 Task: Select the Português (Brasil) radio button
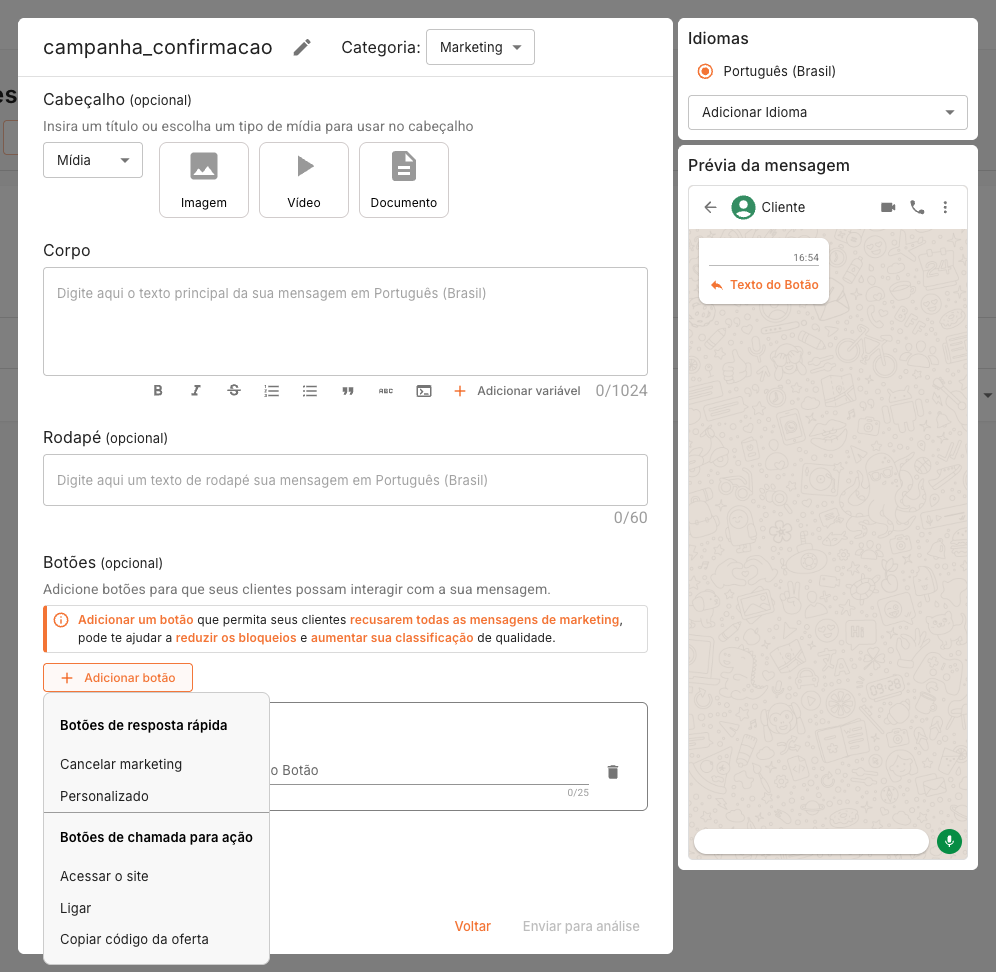pos(705,71)
